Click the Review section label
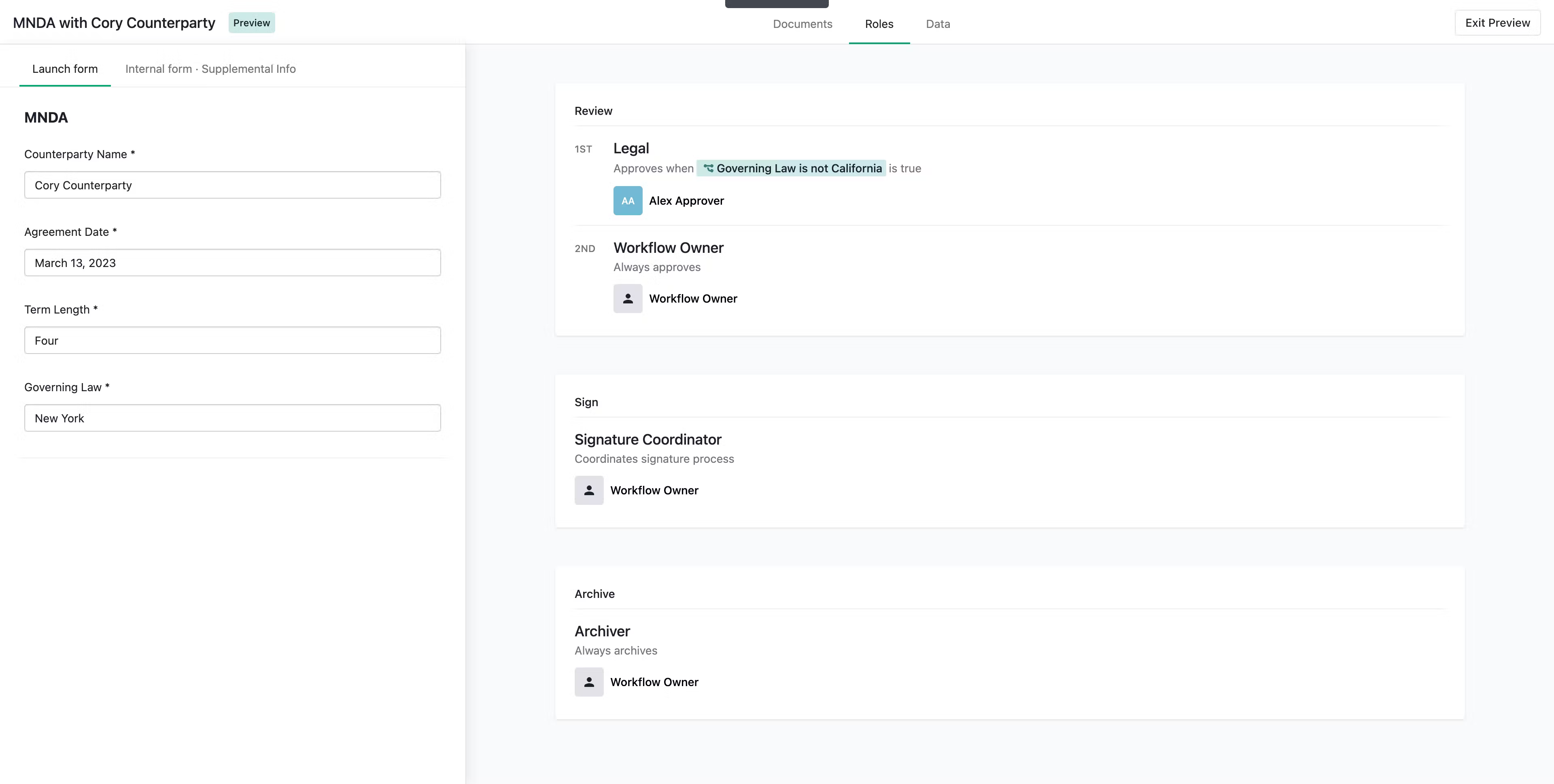Screen dimensions: 1554x784 pyautogui.click(x=594, y=111)
